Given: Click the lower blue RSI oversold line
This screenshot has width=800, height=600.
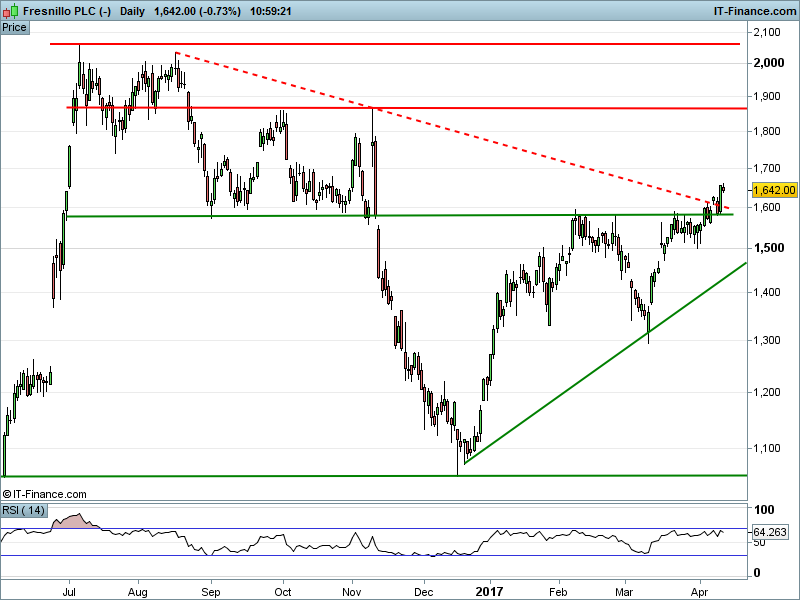Looking at the screenshot, I should coord(373,556).
